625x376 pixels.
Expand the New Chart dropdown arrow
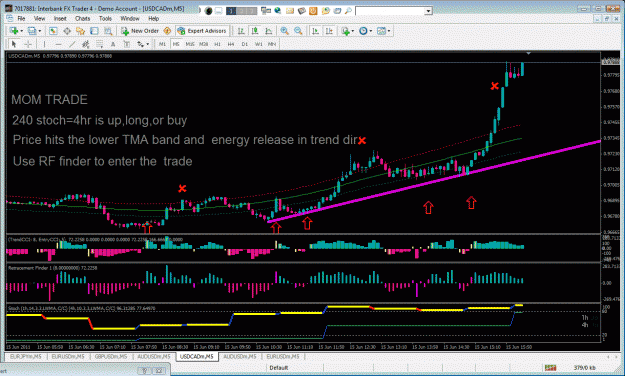(21, 31)
